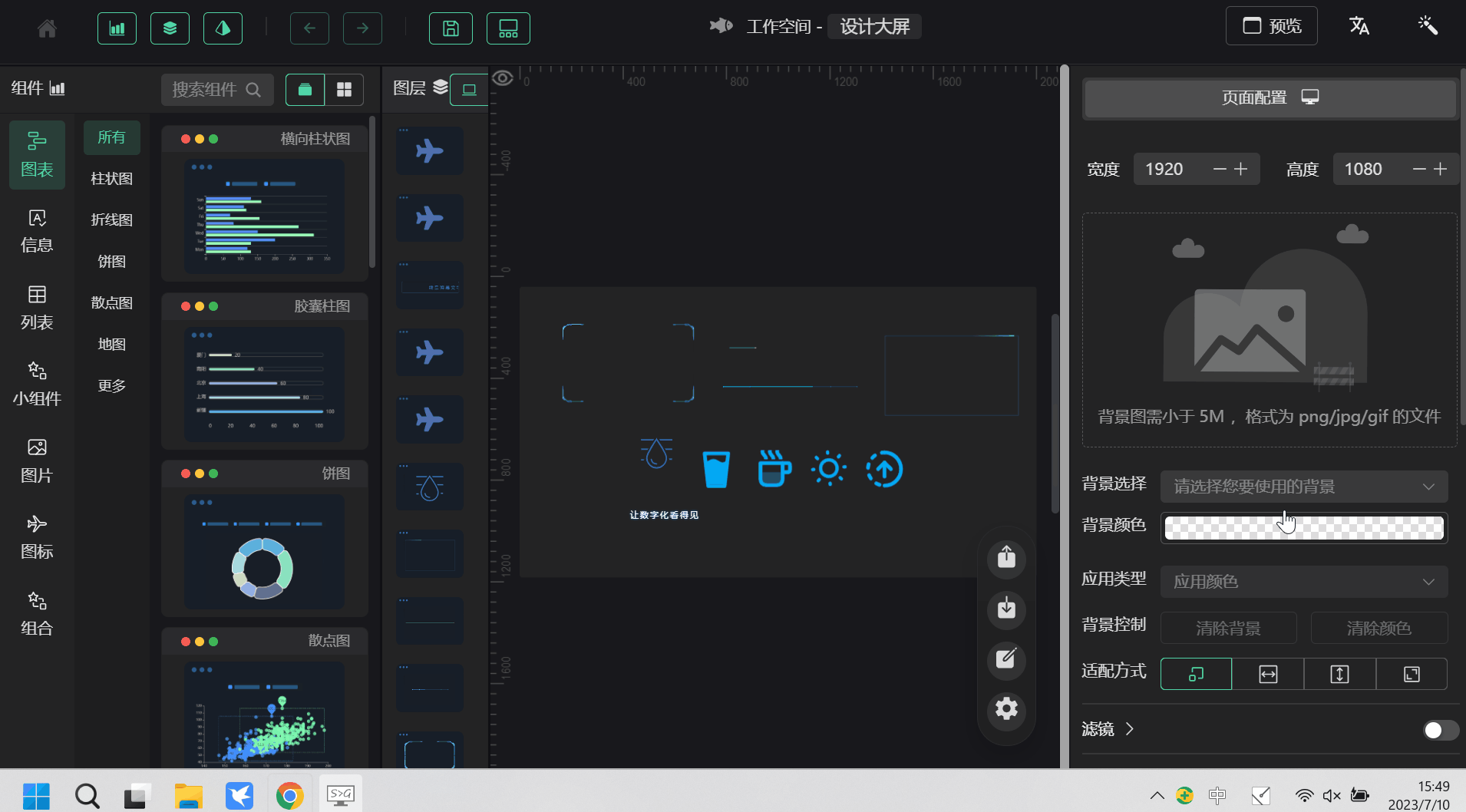Click the export upload floating button
This screenshot has height=812, width=1466.
(x=1006, y=557)
